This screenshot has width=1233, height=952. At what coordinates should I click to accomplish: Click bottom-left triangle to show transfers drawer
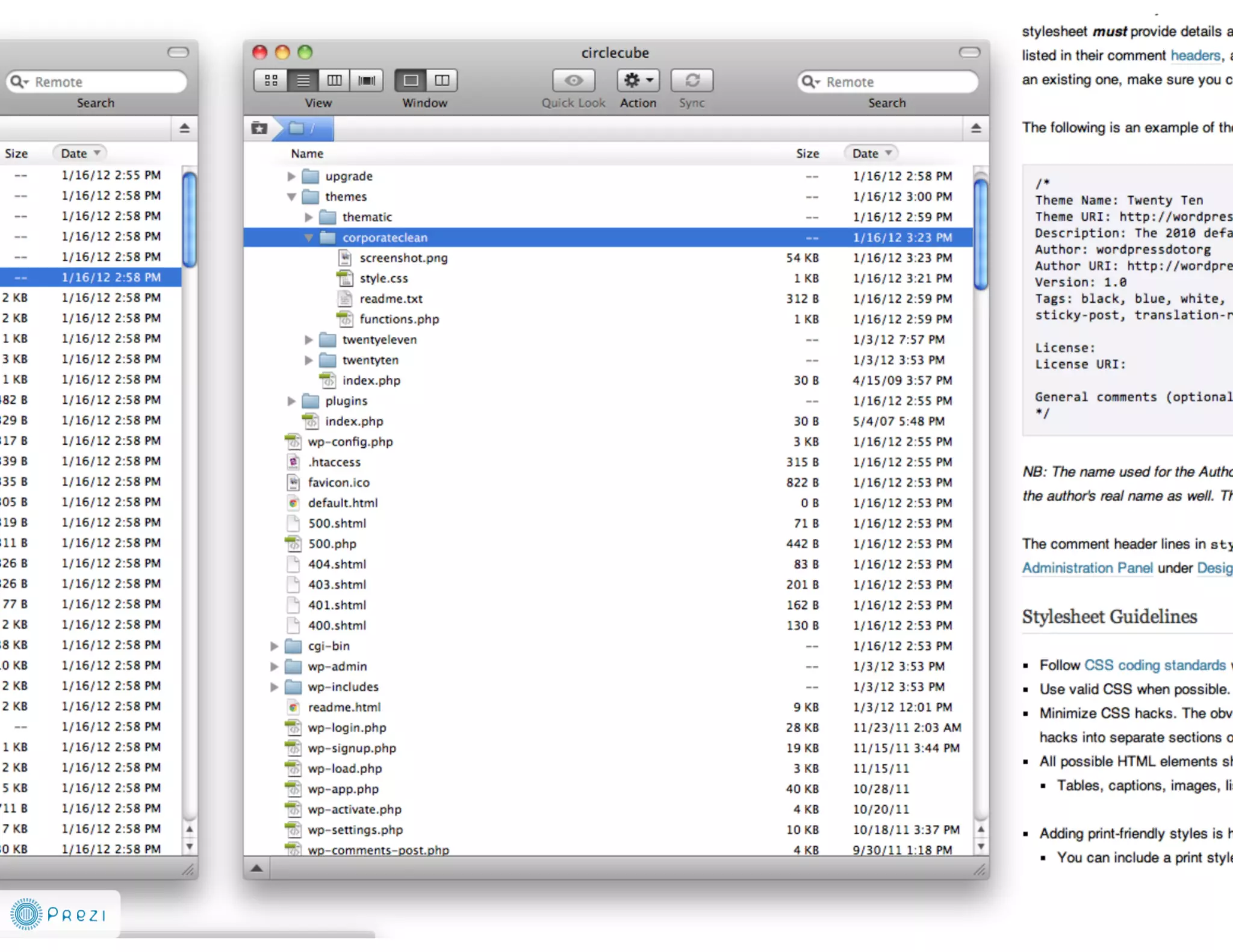[256, 868]
